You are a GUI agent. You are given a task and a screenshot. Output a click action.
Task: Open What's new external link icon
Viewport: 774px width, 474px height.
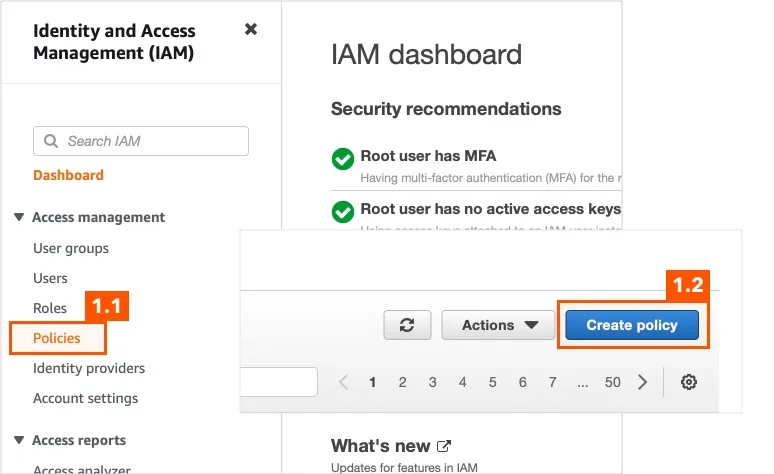tap(444, 446)
